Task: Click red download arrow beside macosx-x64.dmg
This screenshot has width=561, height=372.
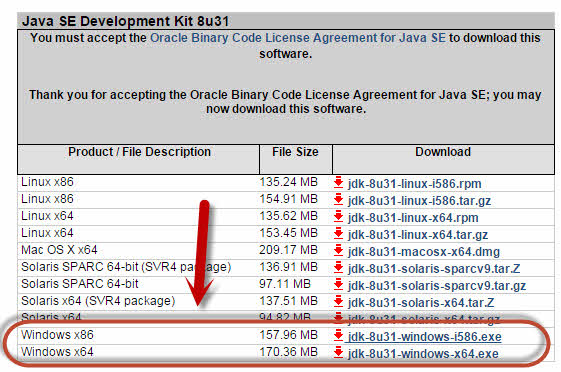Action: (x=338, y=250)
